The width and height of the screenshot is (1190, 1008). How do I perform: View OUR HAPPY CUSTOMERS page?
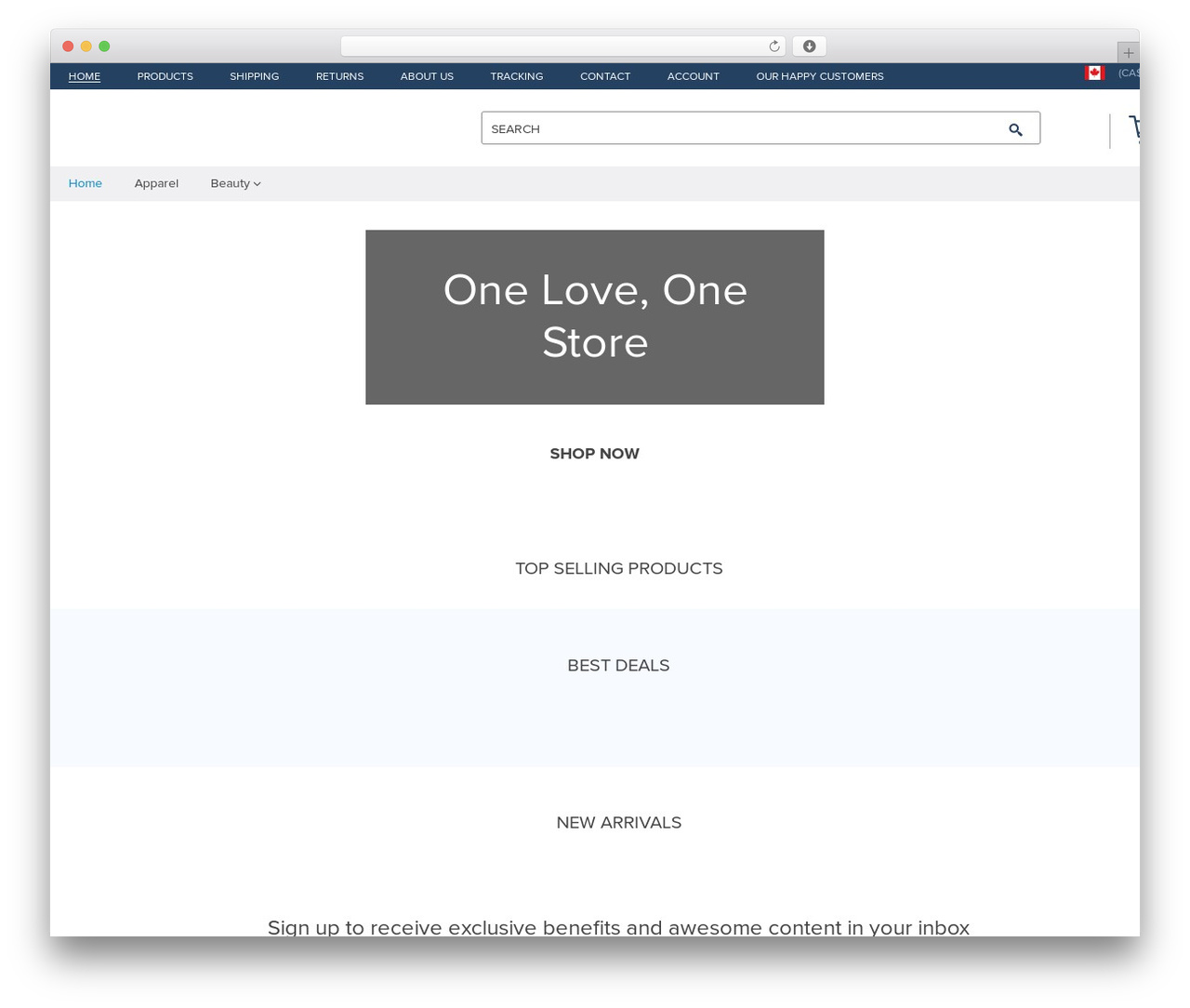pyautogui.click(x=820, y=76)
